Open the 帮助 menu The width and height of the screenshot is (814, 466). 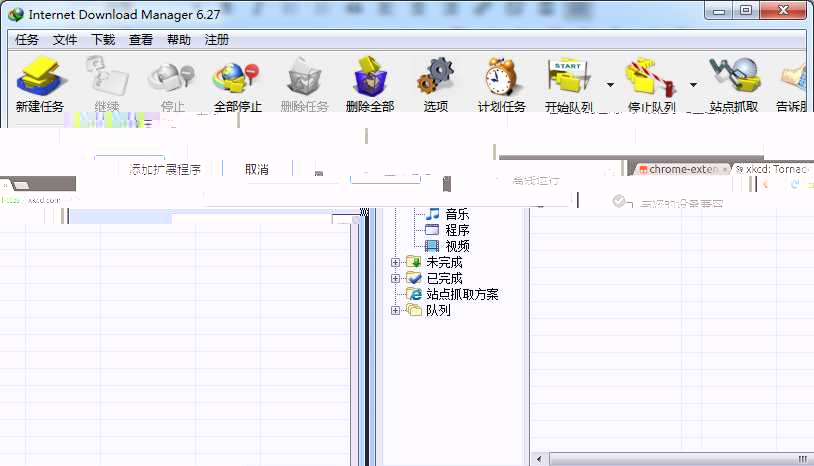pyautogui.click(x=179, y=40)
